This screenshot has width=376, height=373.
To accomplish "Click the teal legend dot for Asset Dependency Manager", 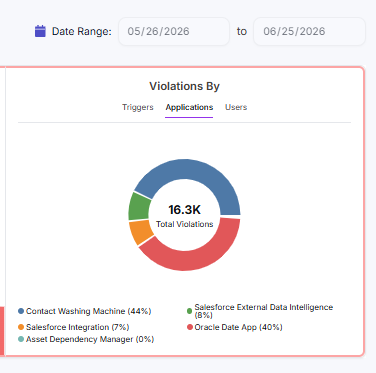I will (21, 339).
